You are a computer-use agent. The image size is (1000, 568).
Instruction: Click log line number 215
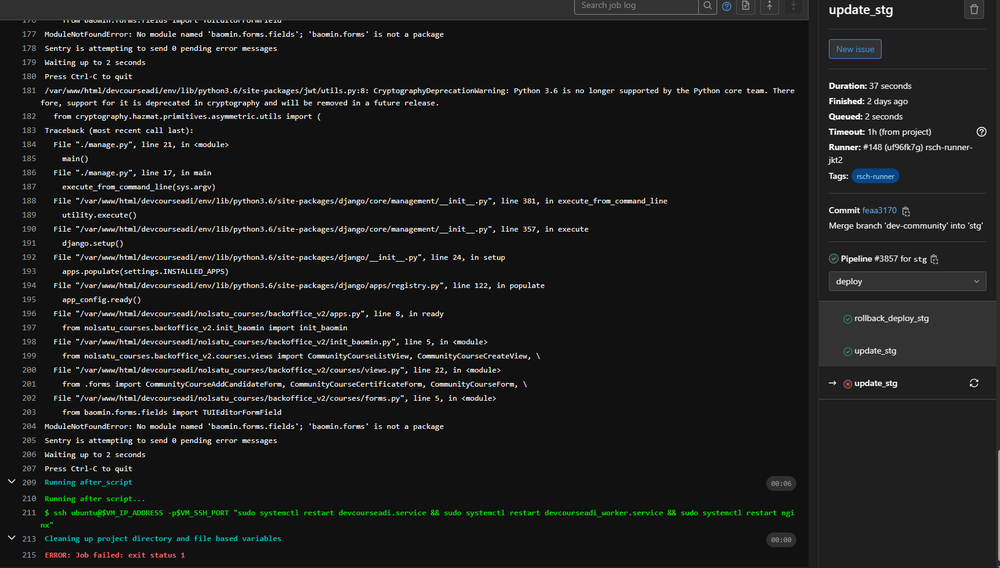tap(29, 555)
